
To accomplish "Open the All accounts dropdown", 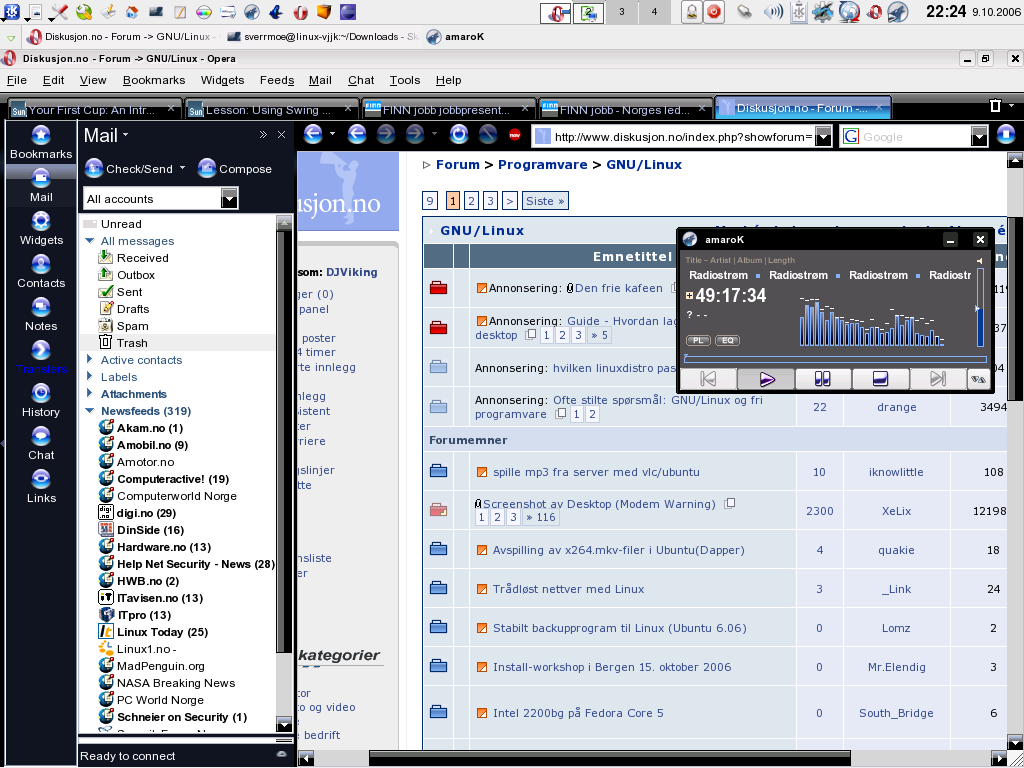I will coord(229,199).
